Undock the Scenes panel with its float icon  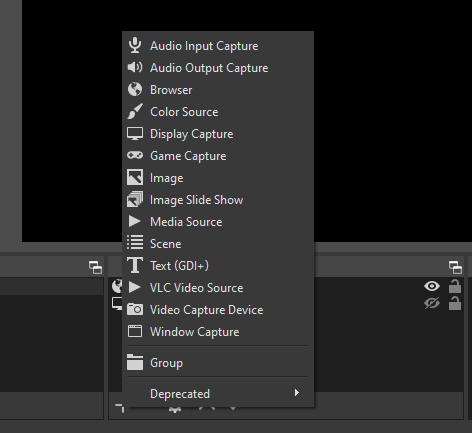[x=95, y=267]
